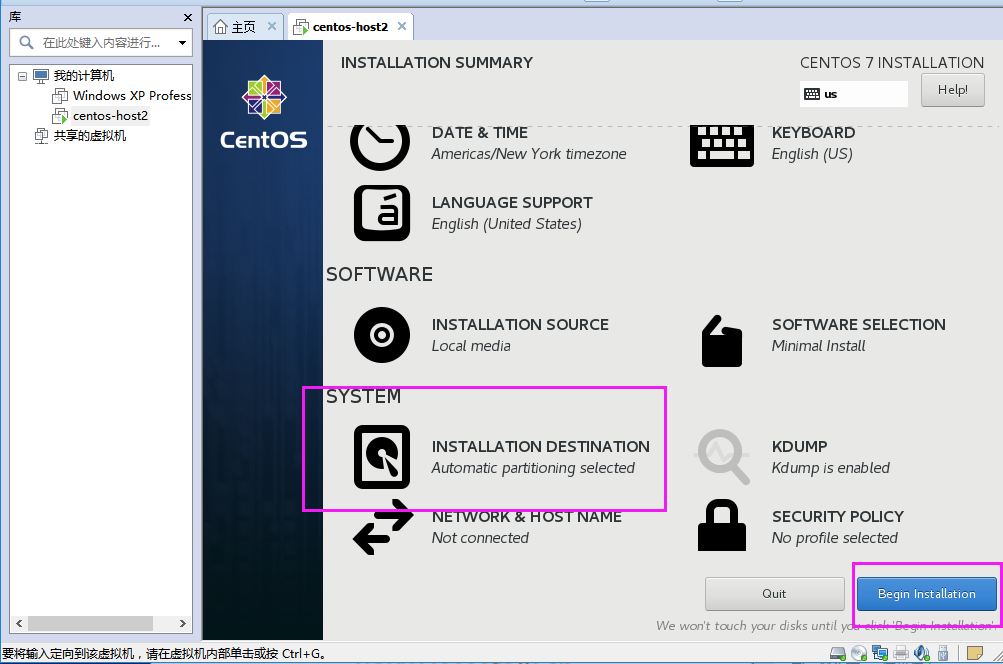Viewport: 1003px width, 664px height.
Task: Close the 主页 home tab
Action: pos(272,26)
